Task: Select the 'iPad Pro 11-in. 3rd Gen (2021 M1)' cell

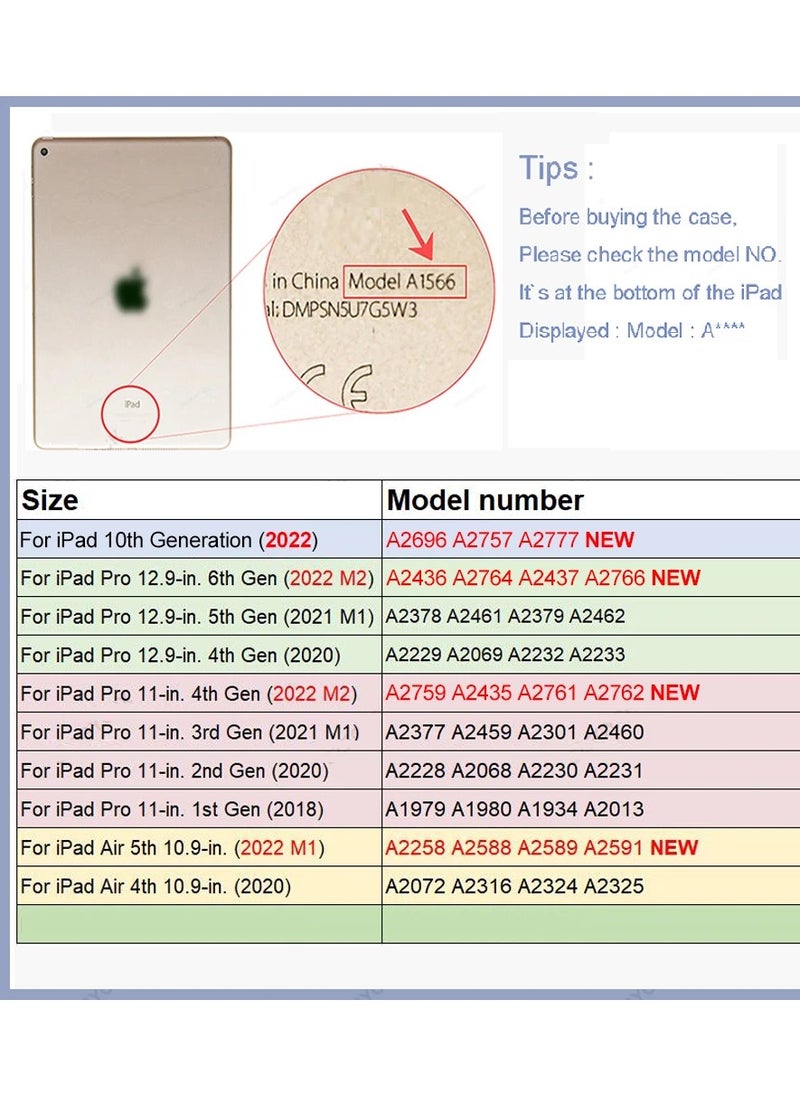Action: click(199, 732)
